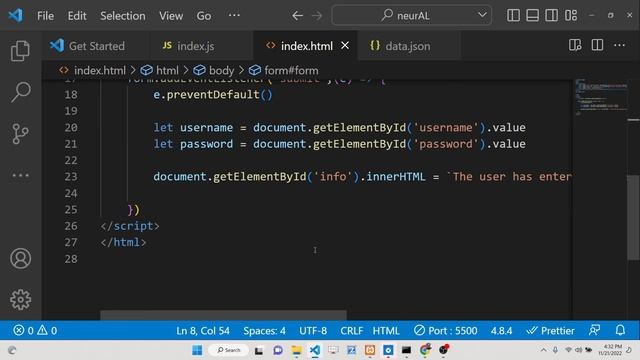Show hidden system tray icons chevron
This screenshot has height=360, width=640.
coord(543,350)
